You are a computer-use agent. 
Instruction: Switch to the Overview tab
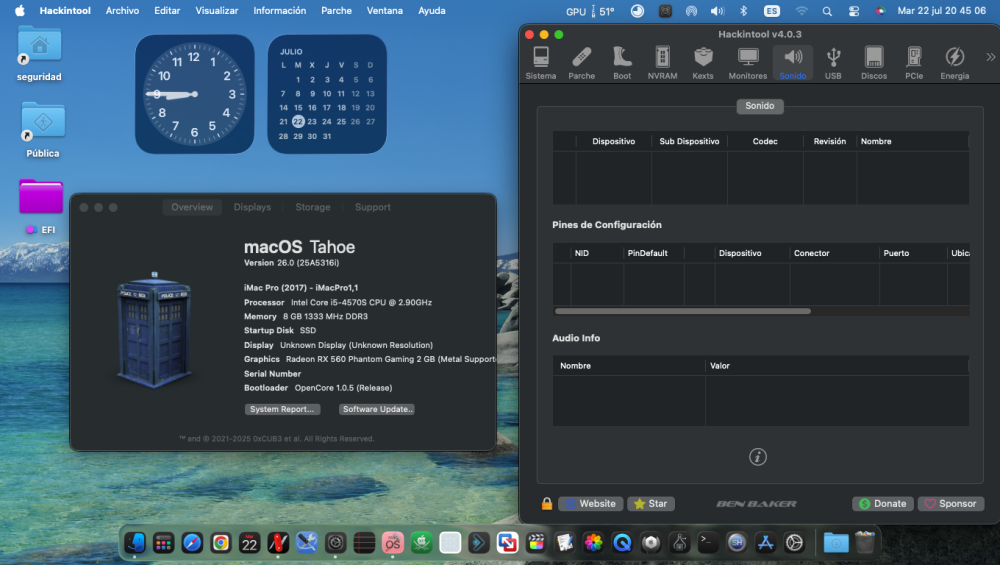point(192,207)
